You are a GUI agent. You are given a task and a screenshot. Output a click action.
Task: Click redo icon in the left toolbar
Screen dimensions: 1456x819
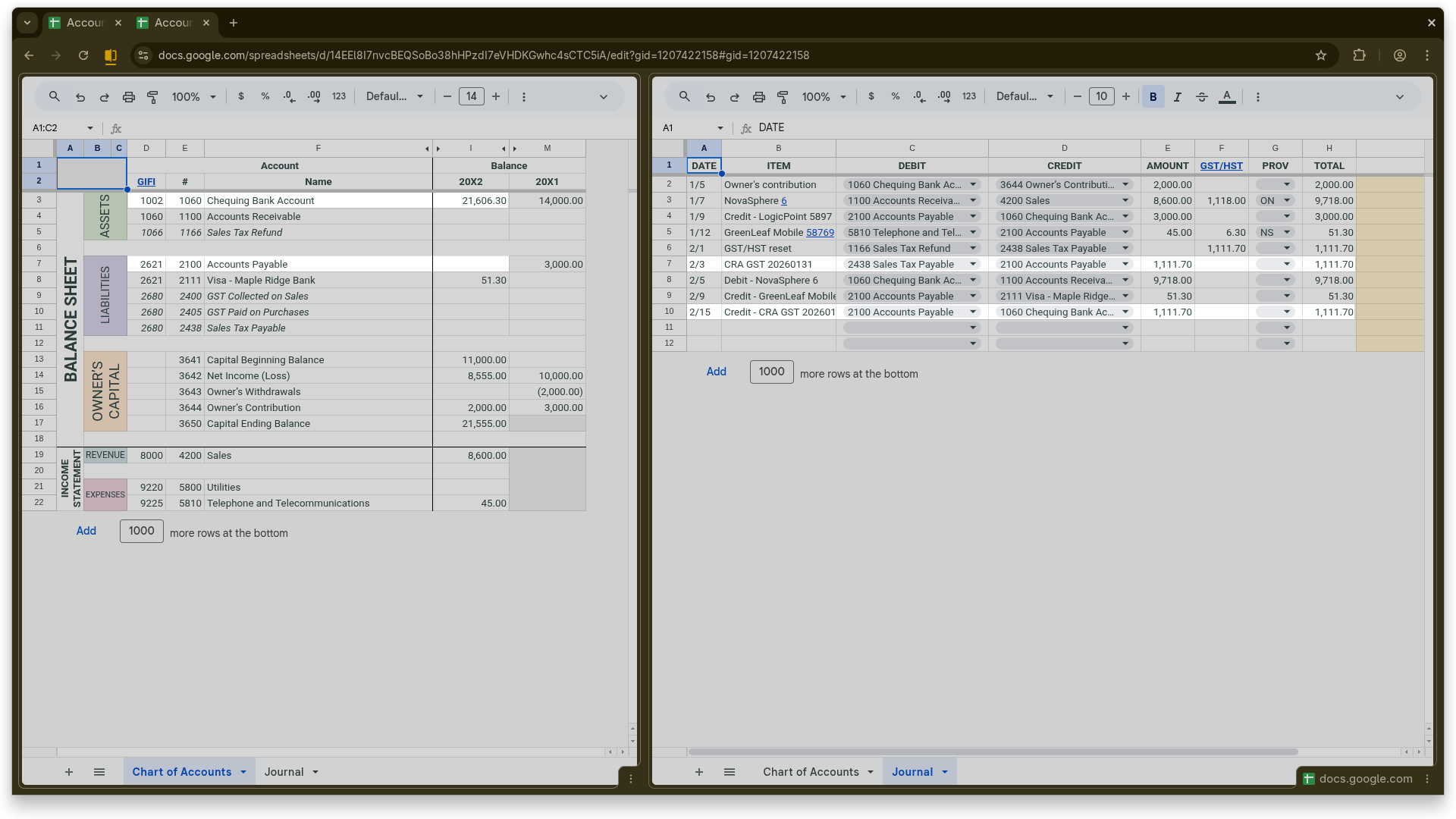(x=105, y=97)
